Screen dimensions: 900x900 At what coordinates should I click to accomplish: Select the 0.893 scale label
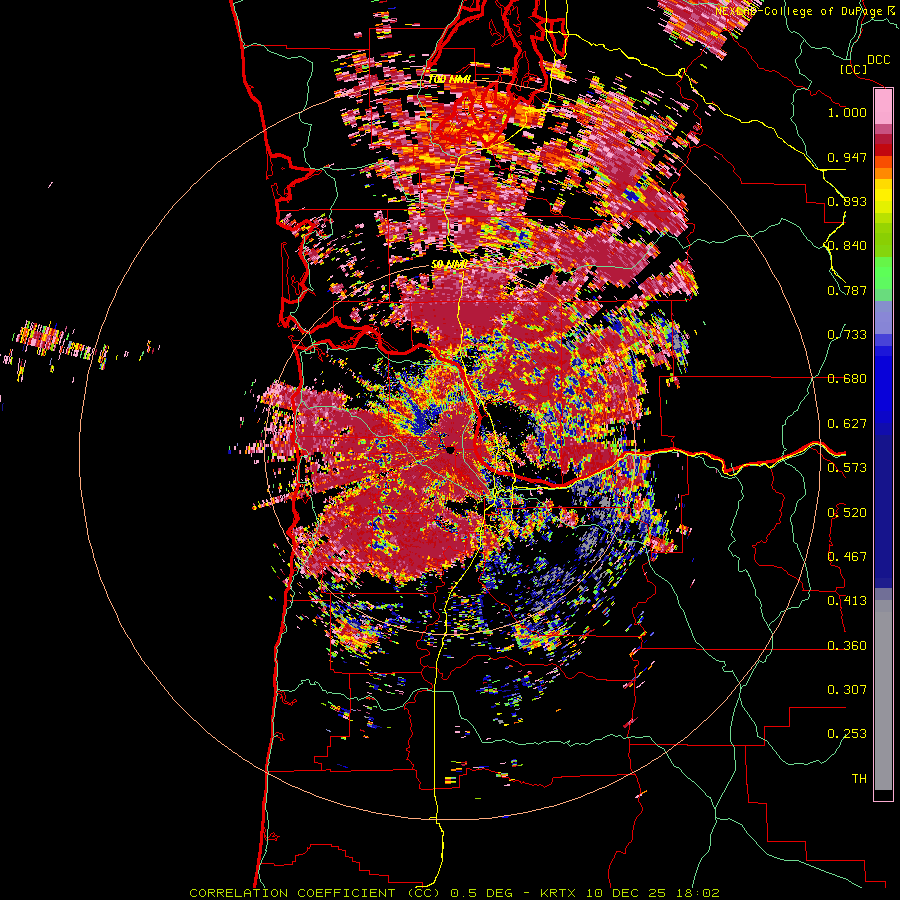point(847,201)
